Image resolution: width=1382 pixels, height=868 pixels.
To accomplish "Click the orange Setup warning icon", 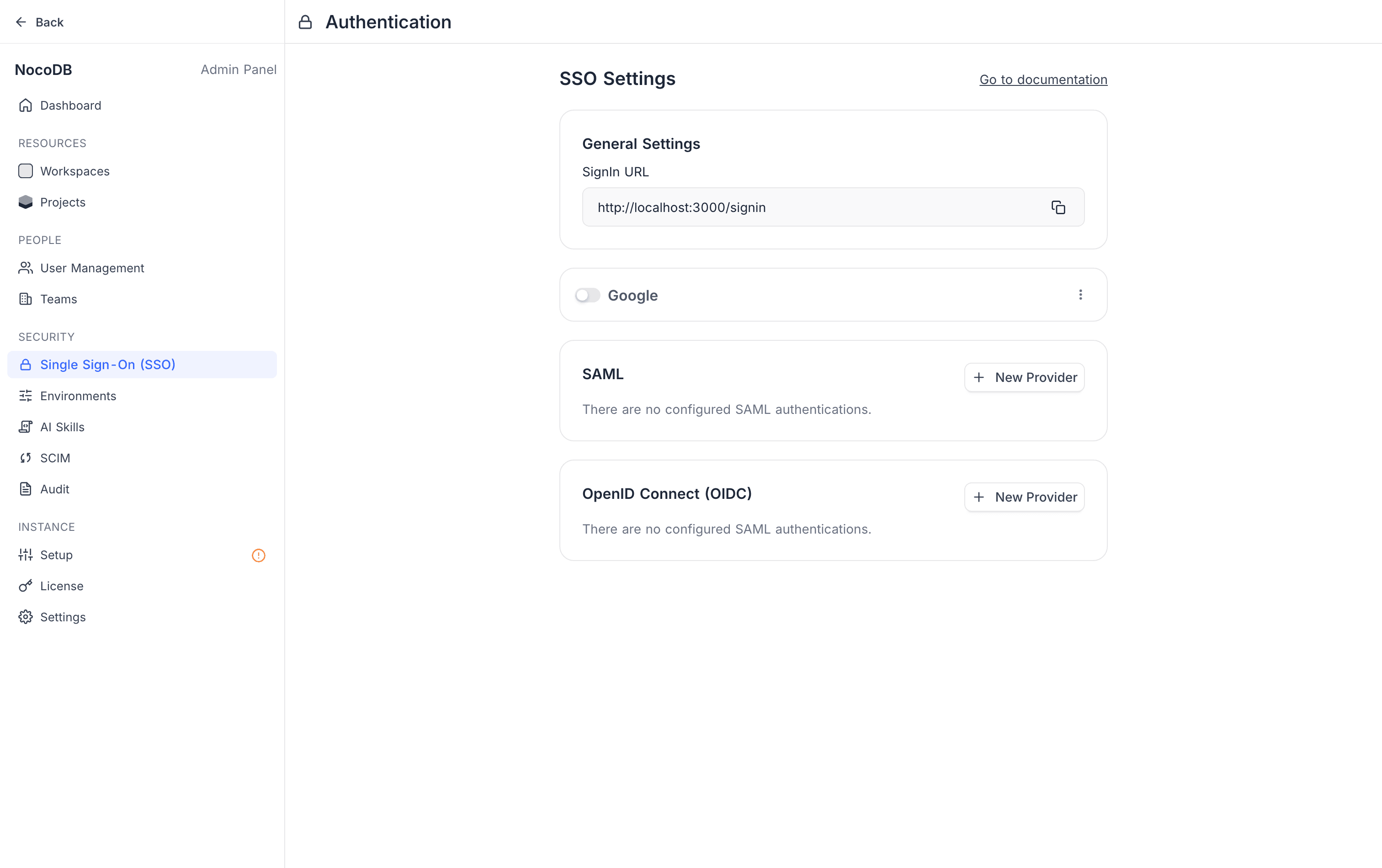I will (258, 556).
